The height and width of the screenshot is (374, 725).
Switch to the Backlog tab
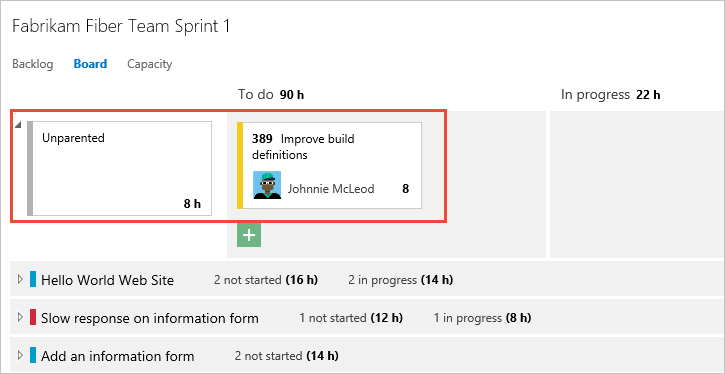[32, 64]
